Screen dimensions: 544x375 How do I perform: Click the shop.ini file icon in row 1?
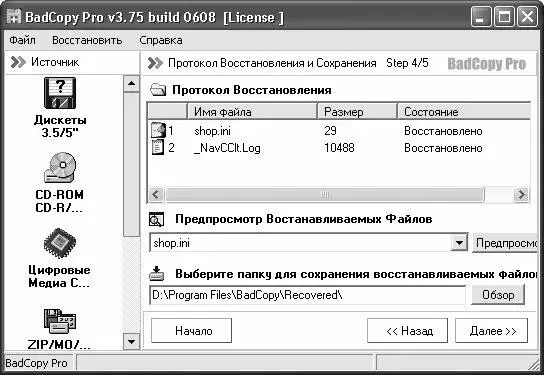(158, 130)
